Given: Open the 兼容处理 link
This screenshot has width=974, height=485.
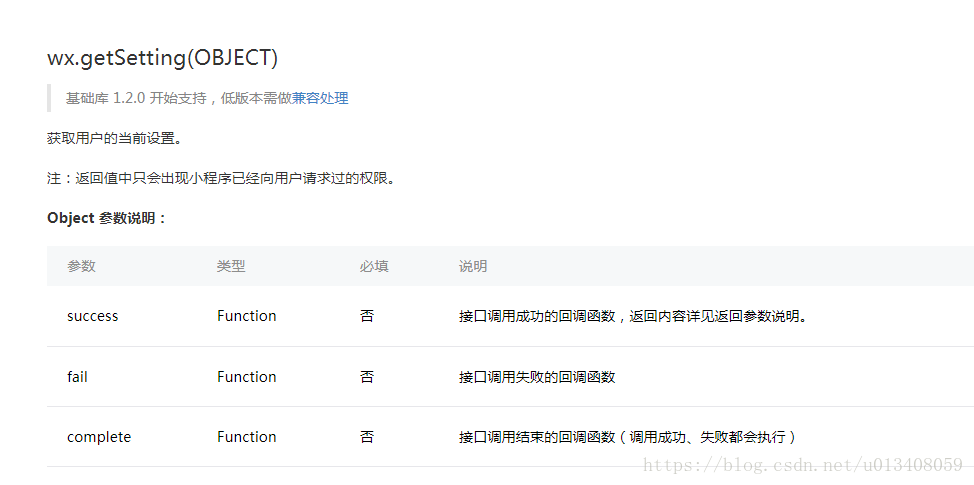Looking at the screenshot, I should pyautogui.click(x=320, y=98).
